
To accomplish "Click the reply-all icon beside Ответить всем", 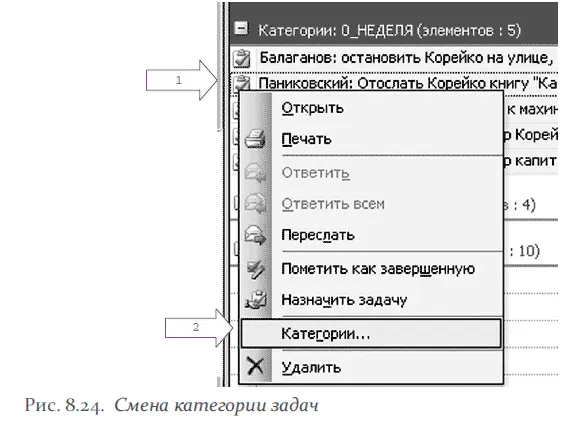I will pos(255,204).
